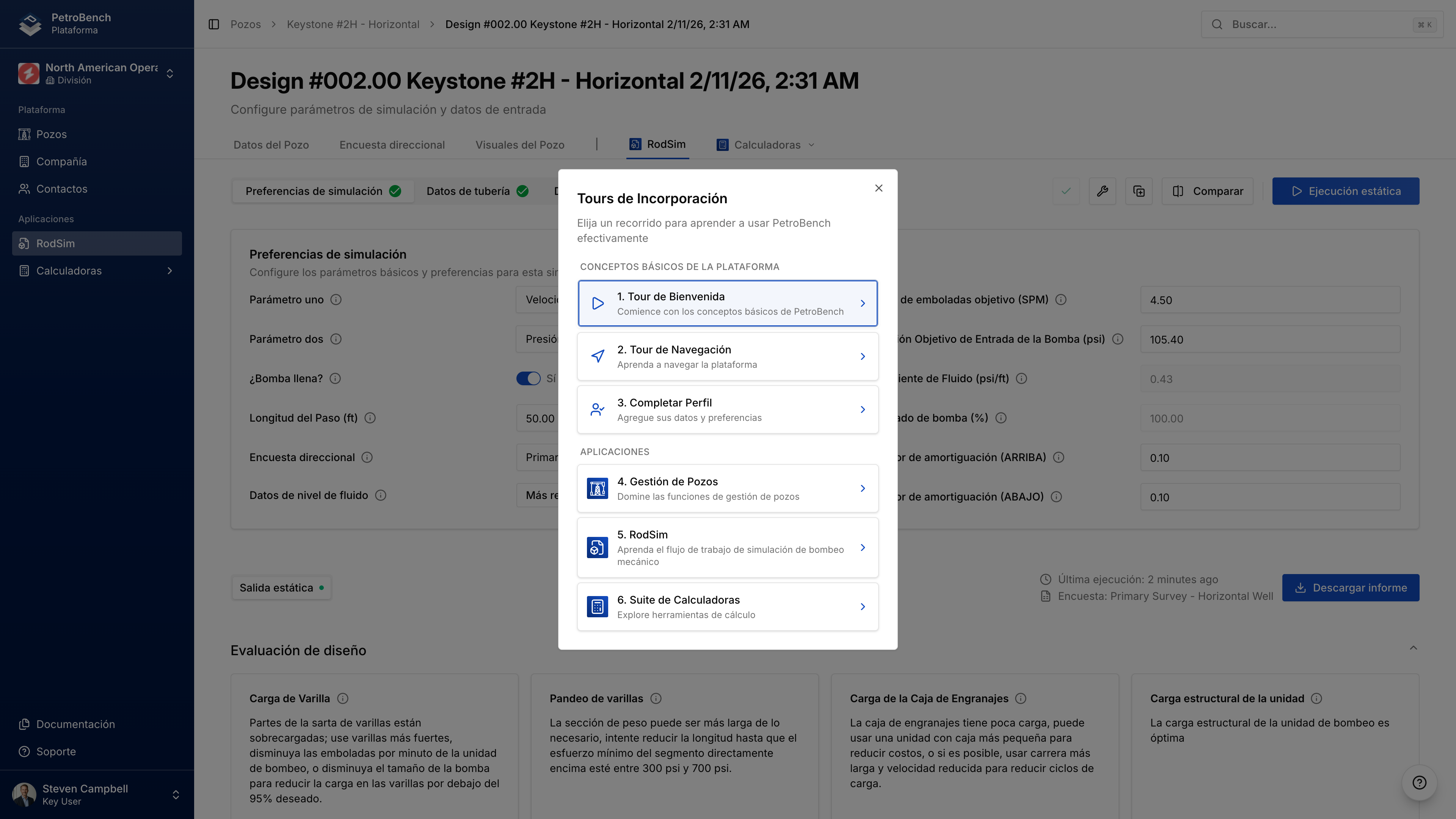The width and height of the screenshot is (1456, 819).
Task: Click the Descargar informe button
Action: (x=1350, y=588)
